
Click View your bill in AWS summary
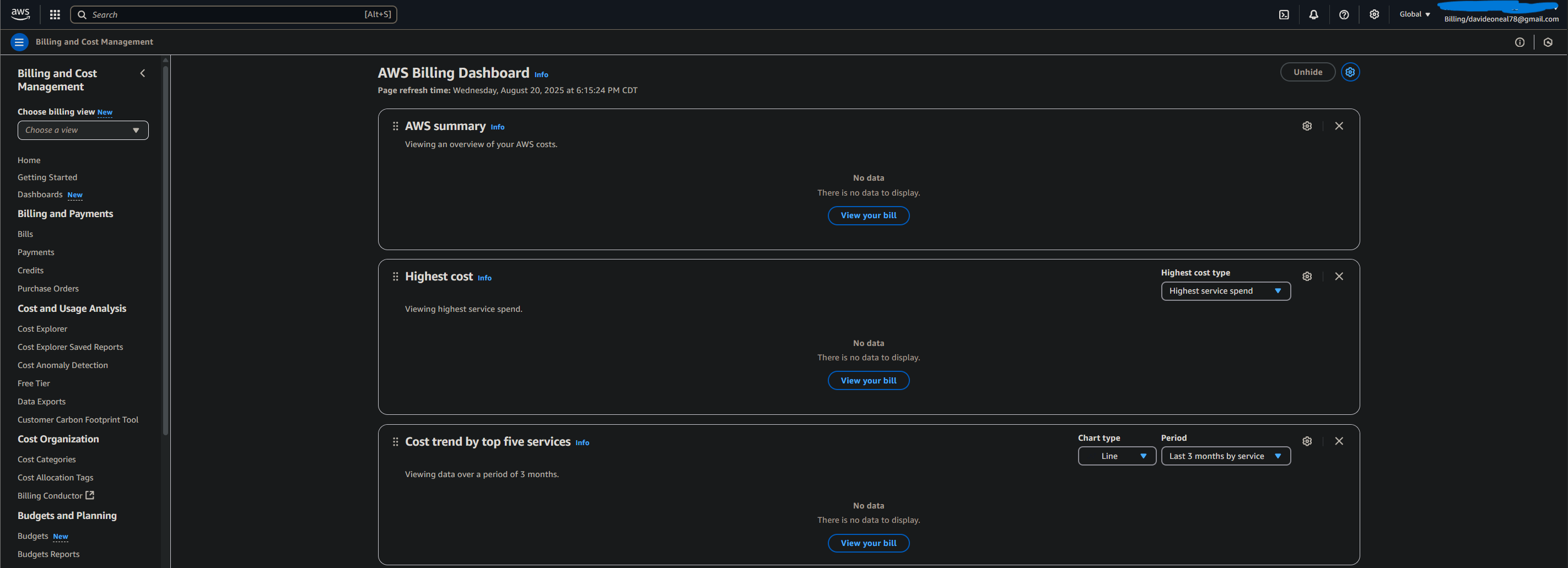pyautogui.click(x=868, y=215)
